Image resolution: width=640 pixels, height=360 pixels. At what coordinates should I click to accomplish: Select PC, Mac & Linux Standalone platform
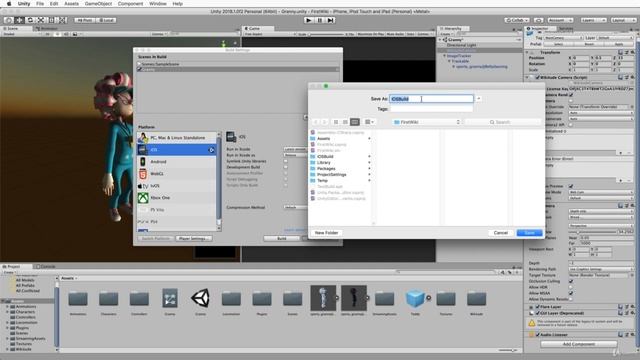pos(177,138)
